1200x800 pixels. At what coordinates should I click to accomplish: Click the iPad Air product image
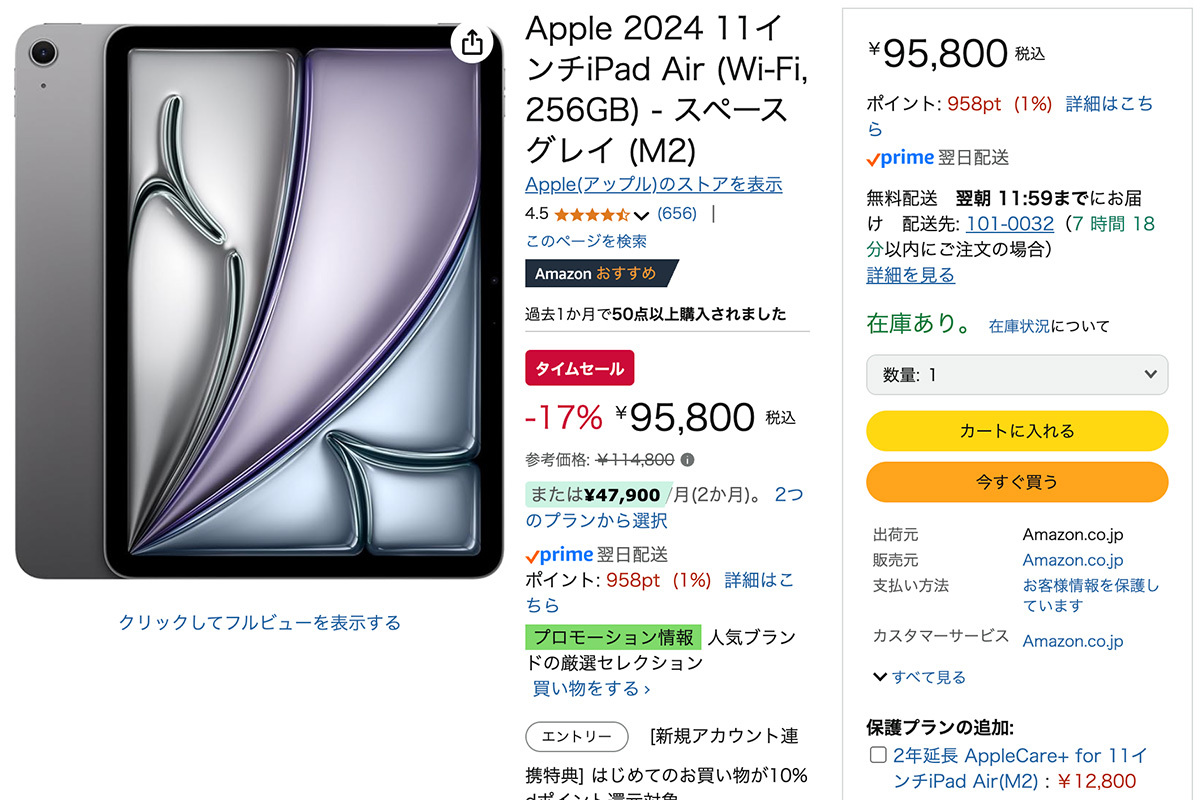260,302
